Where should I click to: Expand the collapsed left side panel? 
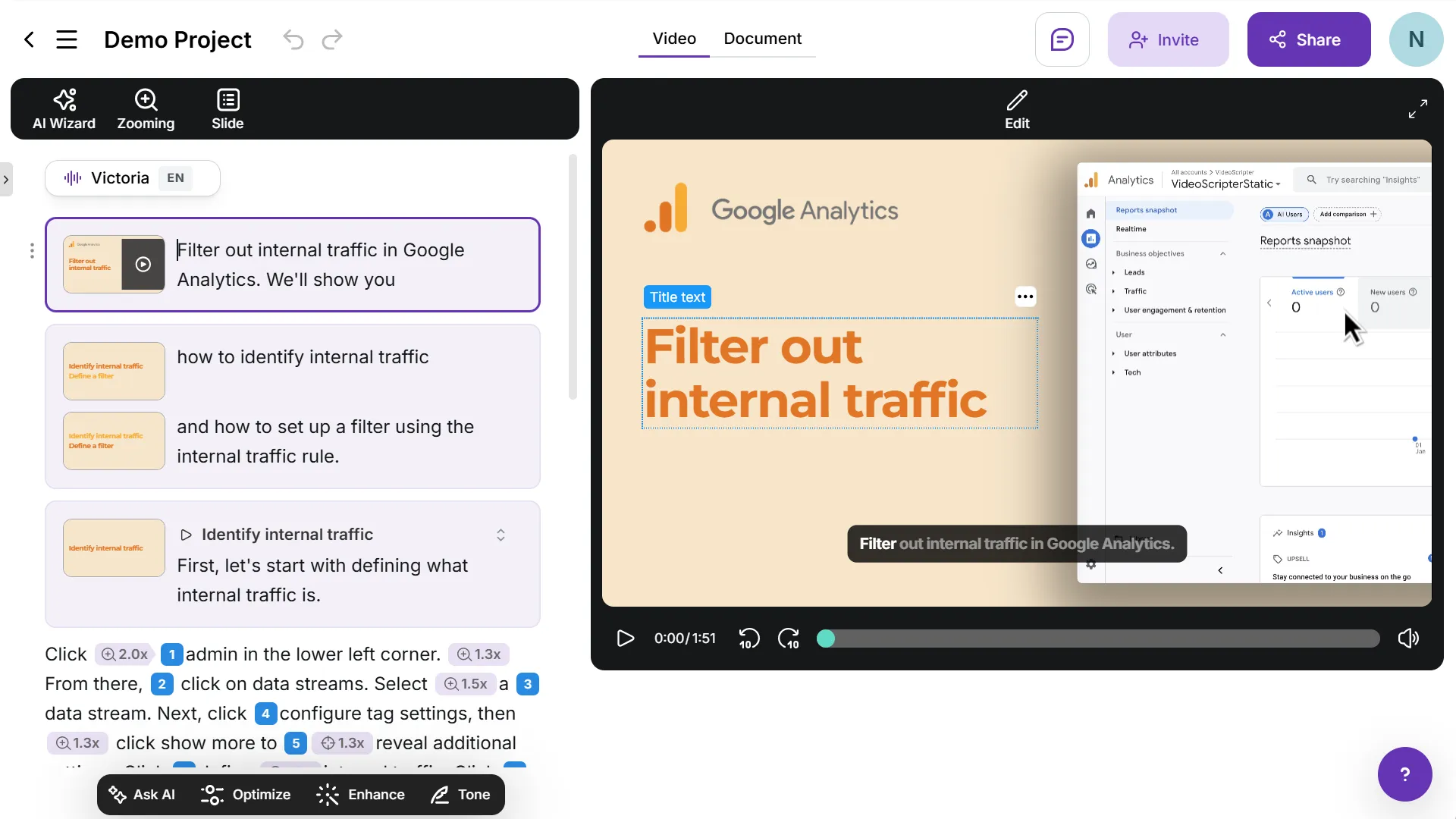click(x=6, y=180)
